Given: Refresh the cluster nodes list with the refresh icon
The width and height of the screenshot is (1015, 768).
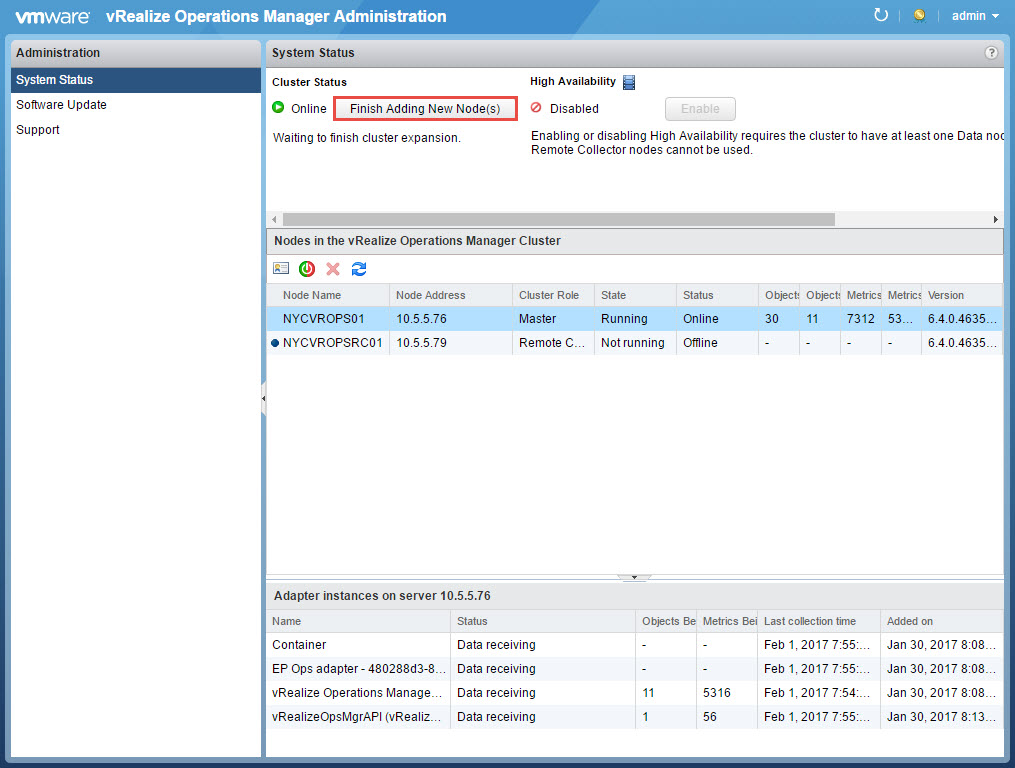Looking at the screenshot, I should [x=358, y=268].
